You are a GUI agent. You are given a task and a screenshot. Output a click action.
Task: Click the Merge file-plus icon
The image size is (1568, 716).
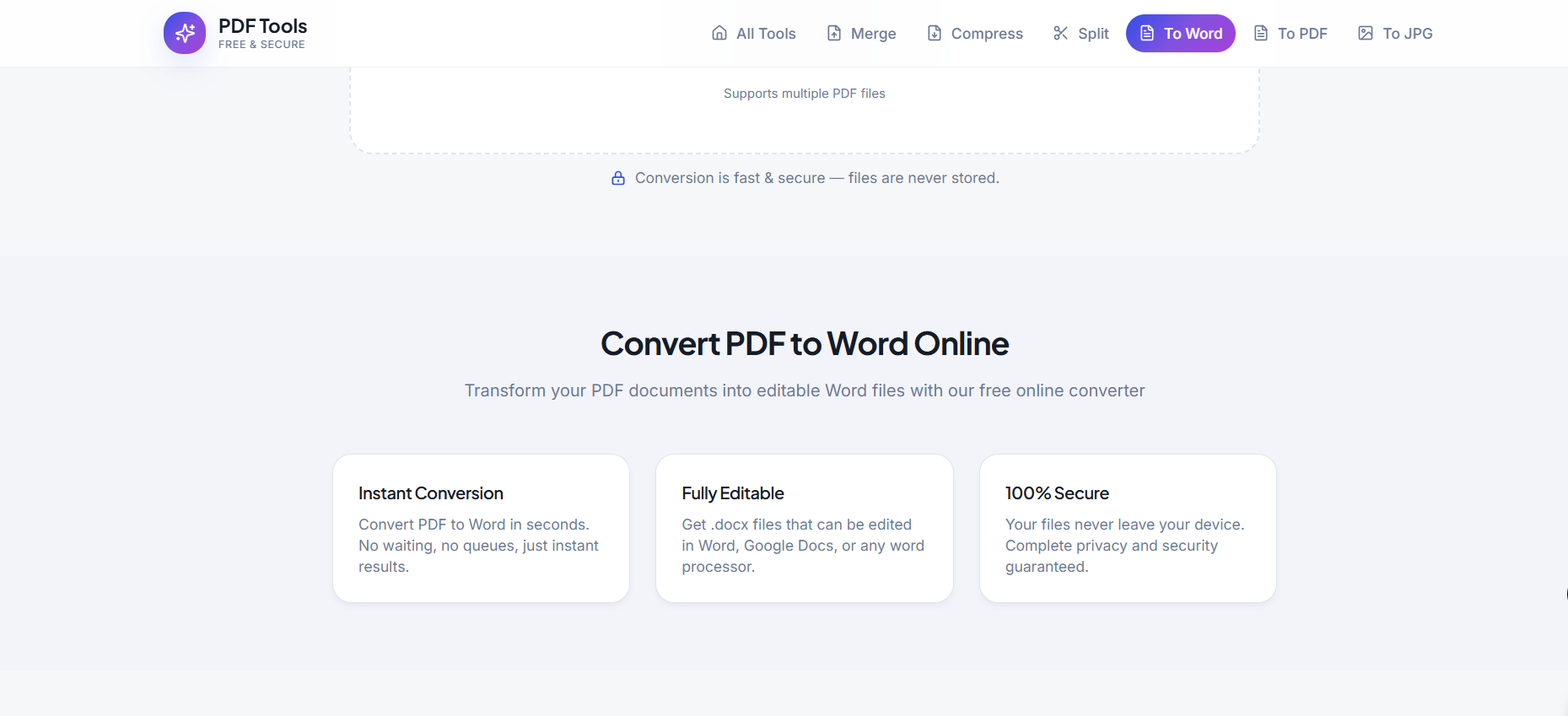click(x=834, y=33)
